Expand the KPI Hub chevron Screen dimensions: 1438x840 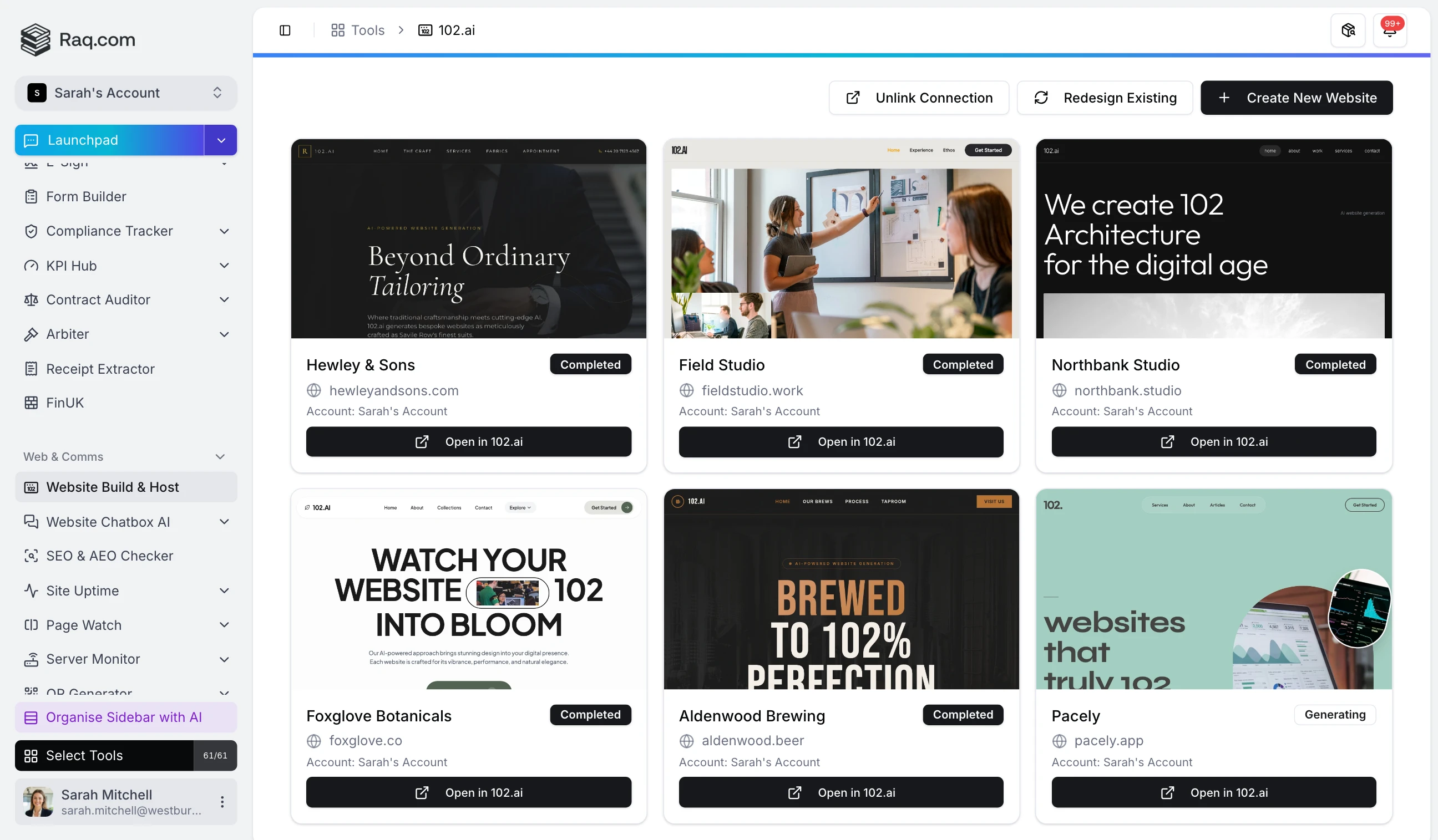point(224,266)
